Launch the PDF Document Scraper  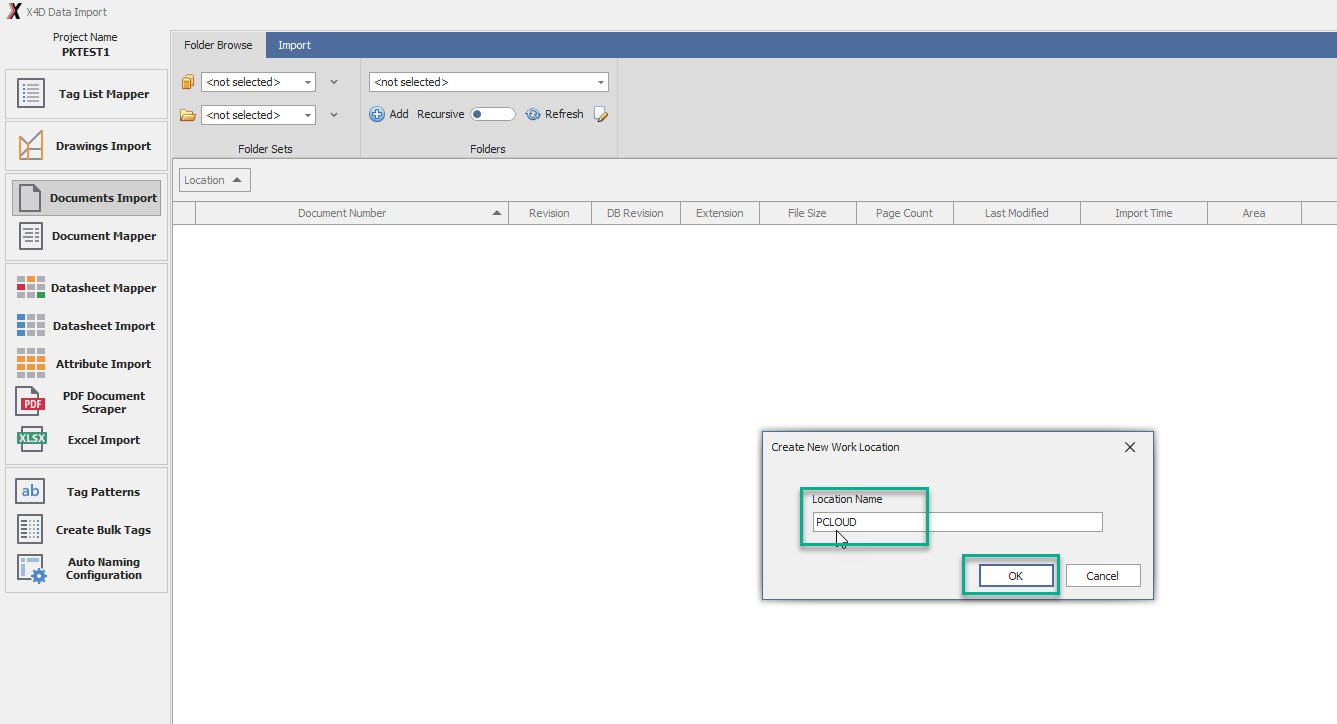(x=85, y=402)
